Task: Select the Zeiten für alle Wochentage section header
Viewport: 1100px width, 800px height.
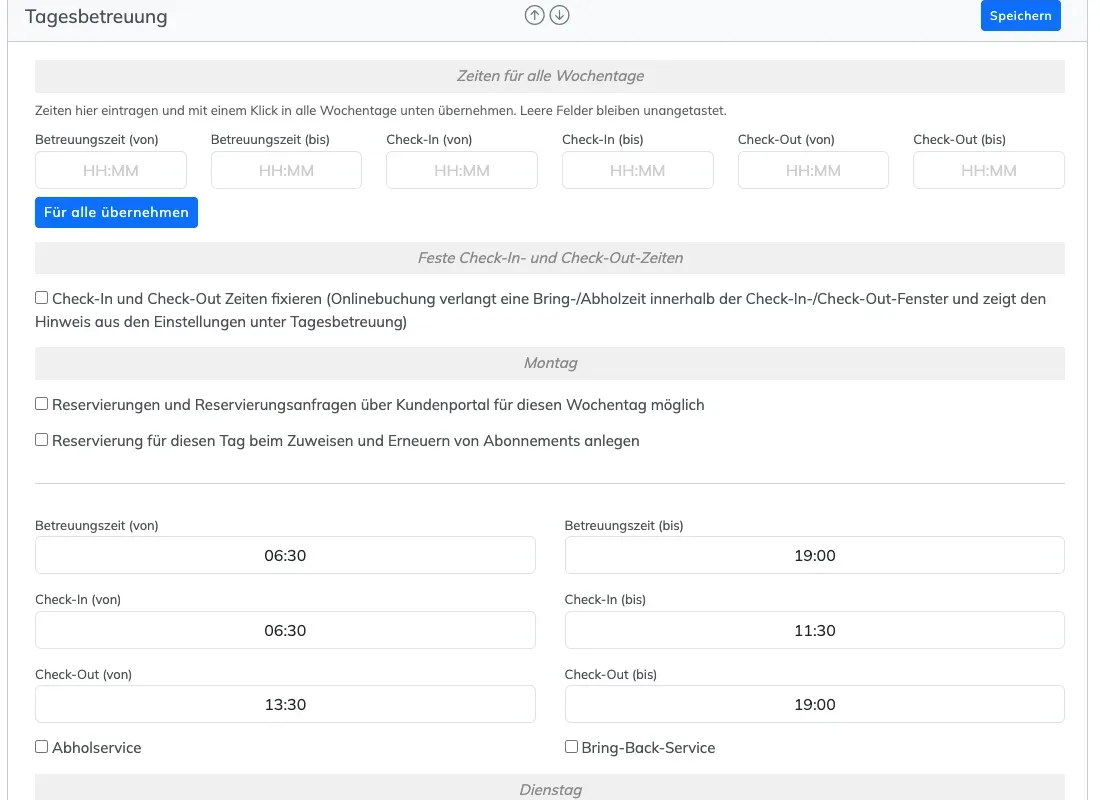Action: (x=550, y=76)
